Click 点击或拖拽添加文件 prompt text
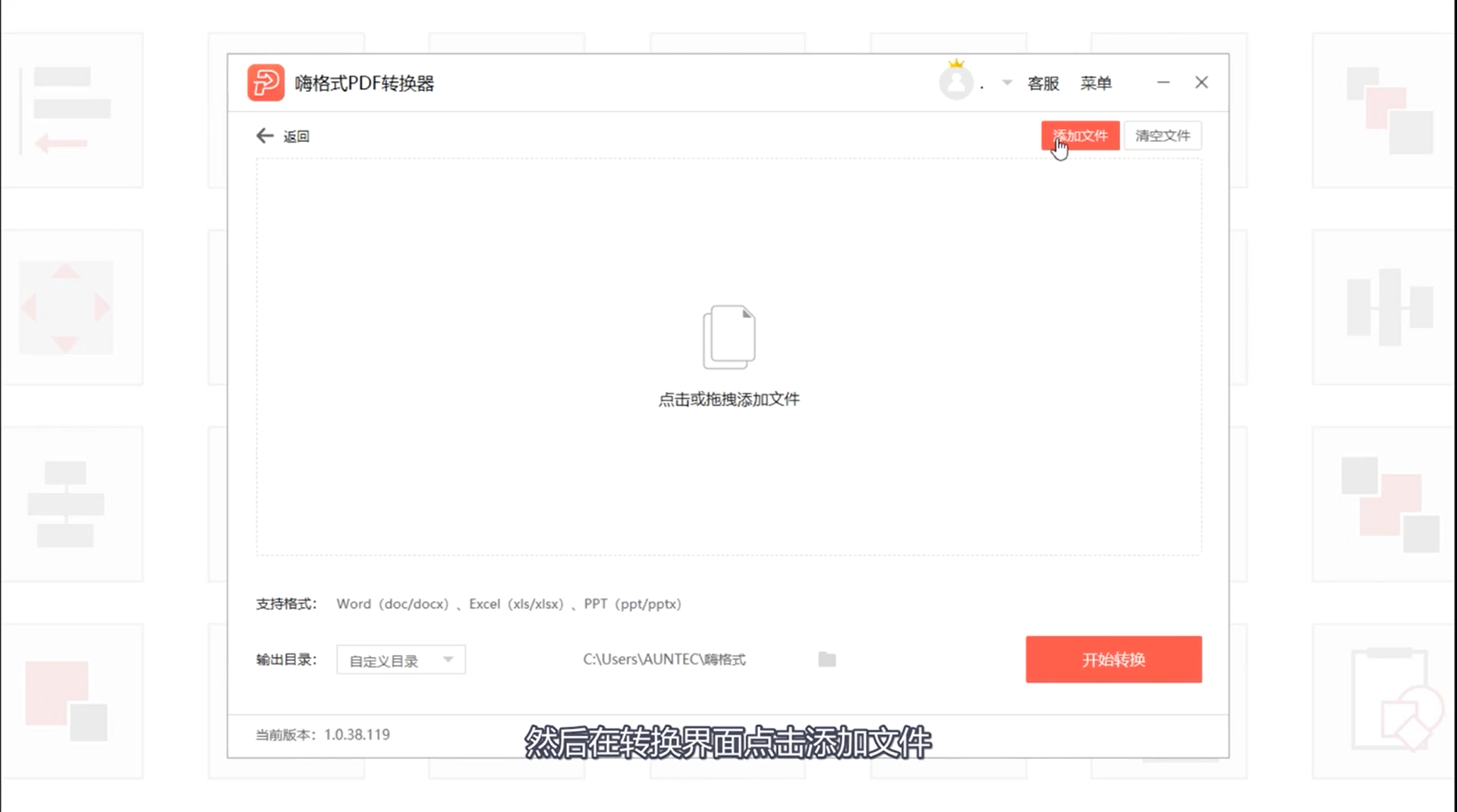1457x812 pixels. [x=728, y=400]
